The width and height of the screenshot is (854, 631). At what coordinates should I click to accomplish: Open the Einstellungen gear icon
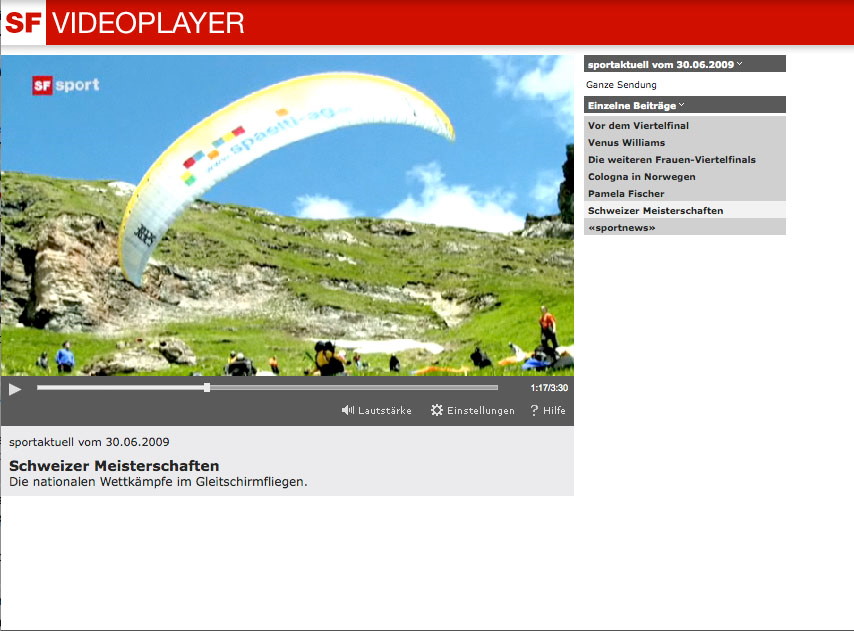pyautogui.click(x=437, y=410)
